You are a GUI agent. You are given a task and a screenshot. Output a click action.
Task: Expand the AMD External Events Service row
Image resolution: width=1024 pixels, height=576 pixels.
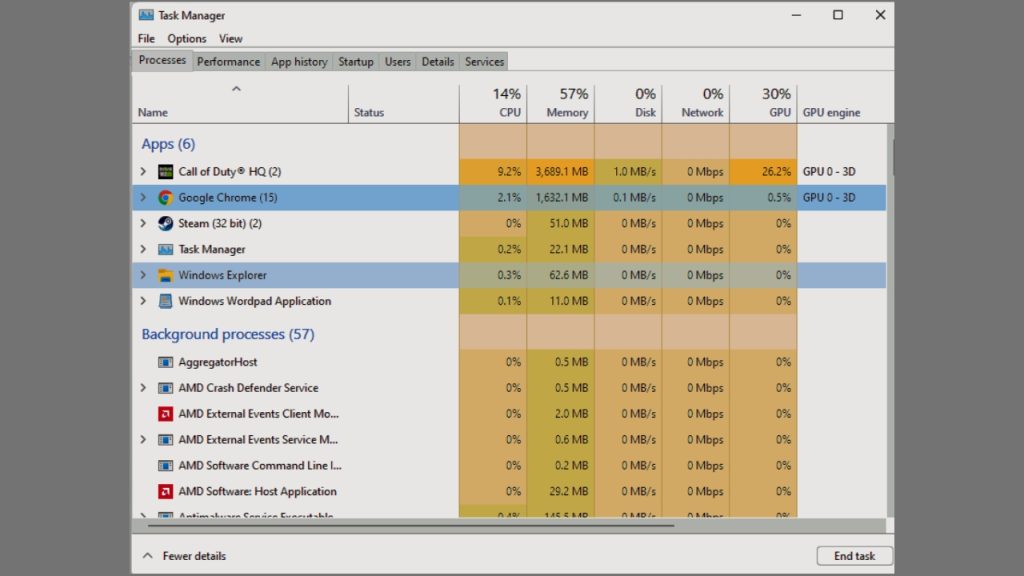pos(143,440)
